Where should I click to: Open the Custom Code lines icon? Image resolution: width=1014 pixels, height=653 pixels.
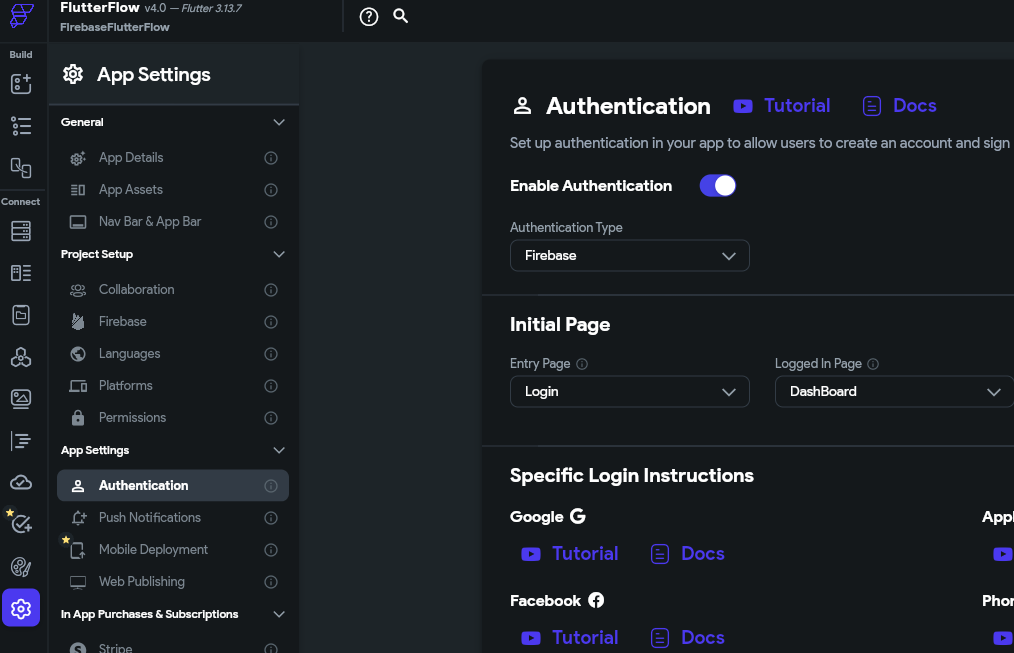tap(21, 441)
